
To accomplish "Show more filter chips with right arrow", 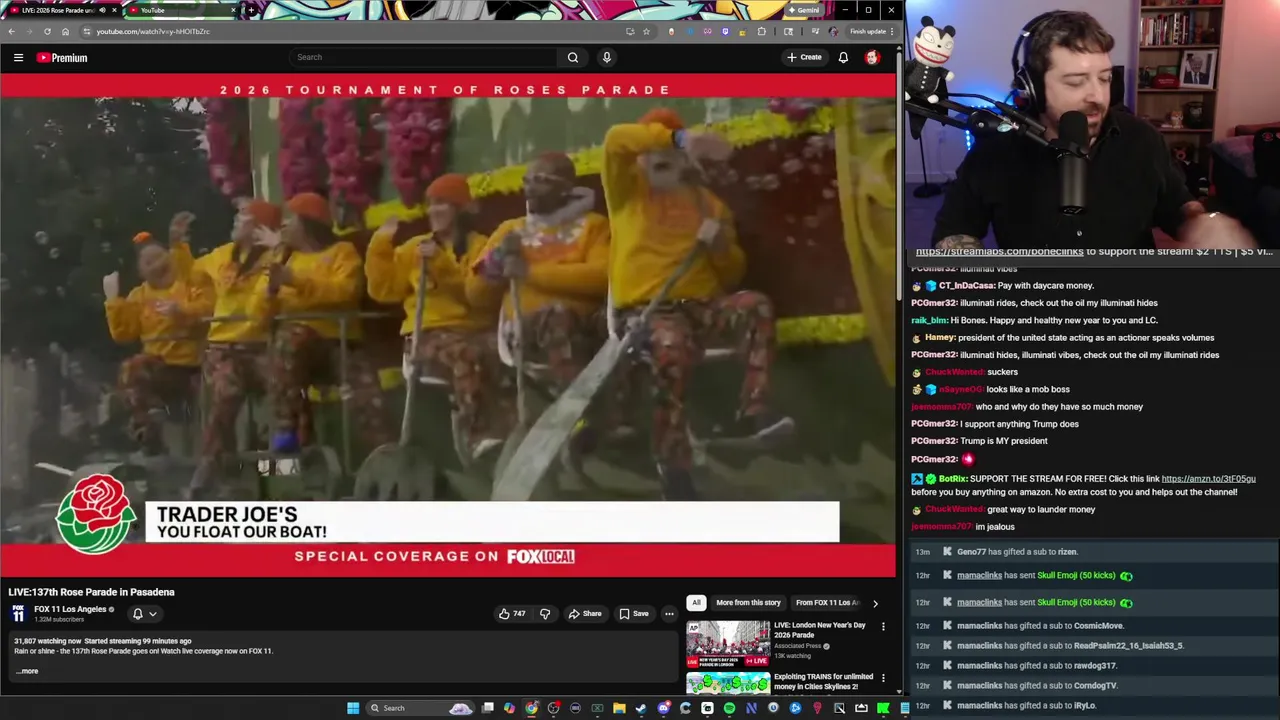I will [875, 603].
